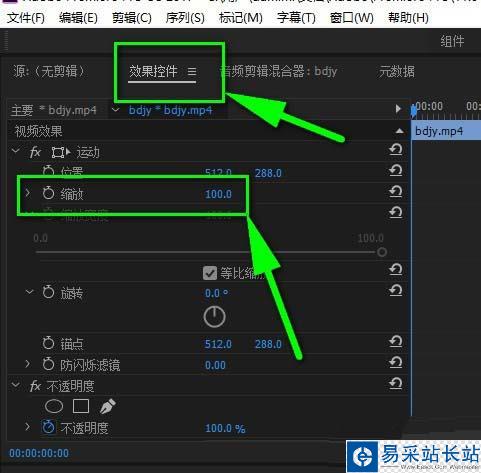The width and height of the screenshot is (481, 473).
Task: Collapse the 运动 effect group
Action: (x=15, y=151)
